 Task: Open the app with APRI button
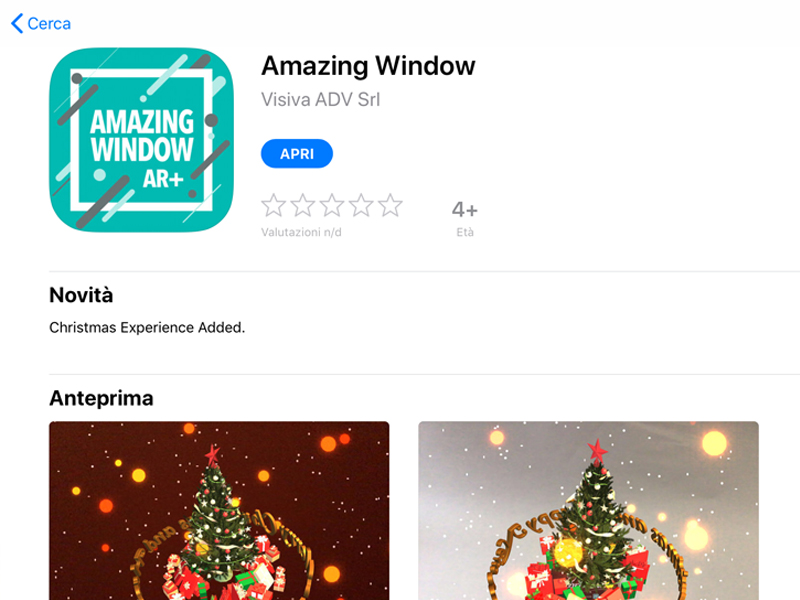tap(297, 154)
